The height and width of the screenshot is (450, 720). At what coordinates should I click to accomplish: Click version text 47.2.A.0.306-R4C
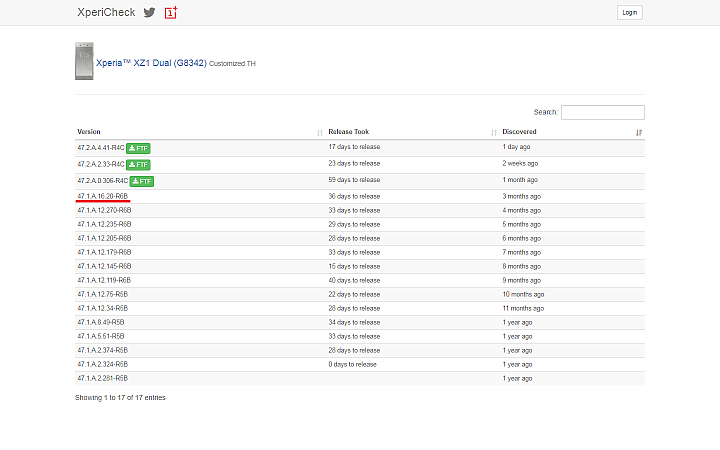click(x=102, y=180)
